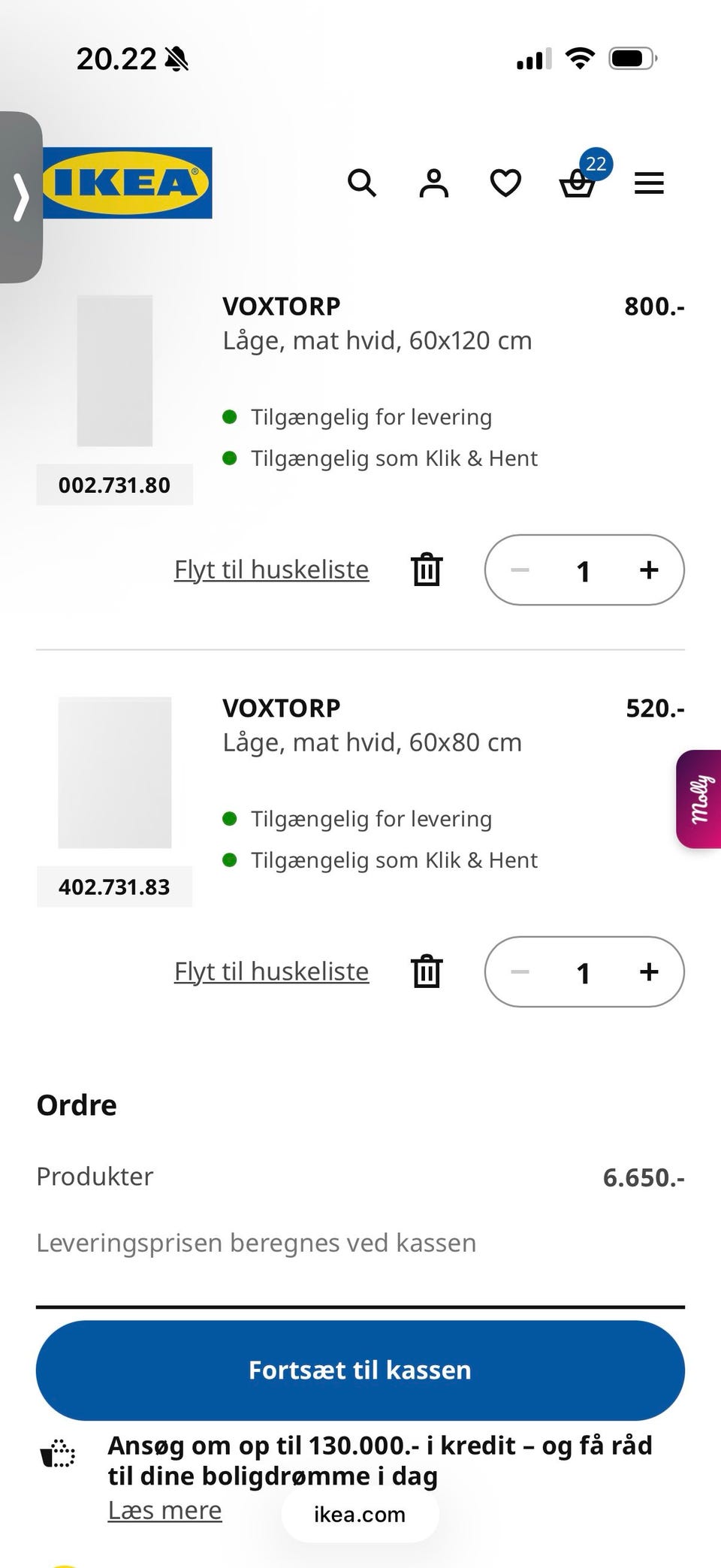Delete the VOXTORP 60x80 cm door
Screen dimensions: 721x1568
point(427,971)
